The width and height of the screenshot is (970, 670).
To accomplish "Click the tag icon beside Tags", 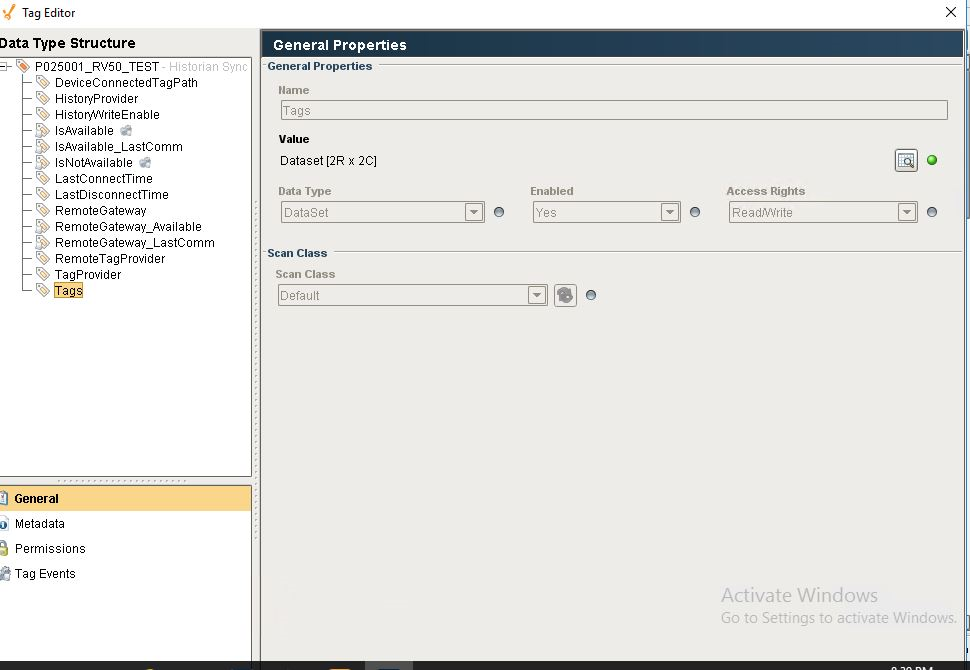I will (x=43, y=291).
